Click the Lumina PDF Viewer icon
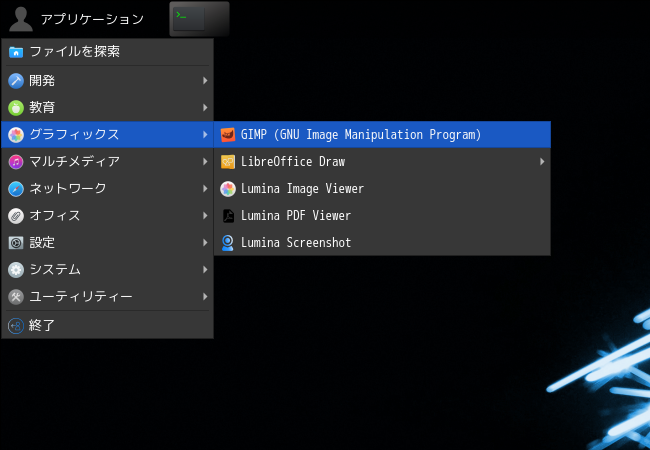This screenshot has height=450, width=650. point(228,216)
